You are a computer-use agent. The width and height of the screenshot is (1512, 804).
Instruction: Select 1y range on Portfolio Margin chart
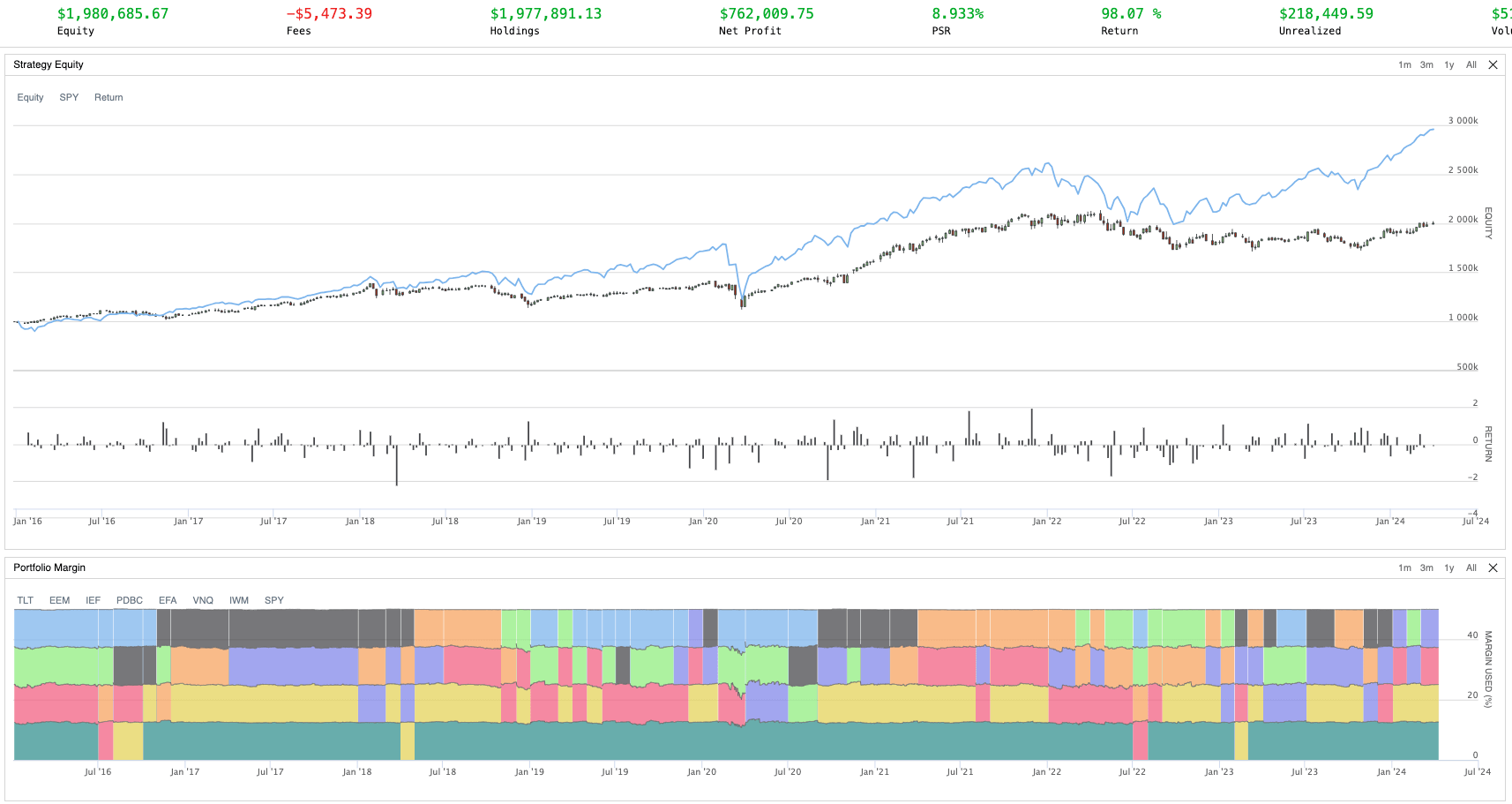pos(1448,567)
